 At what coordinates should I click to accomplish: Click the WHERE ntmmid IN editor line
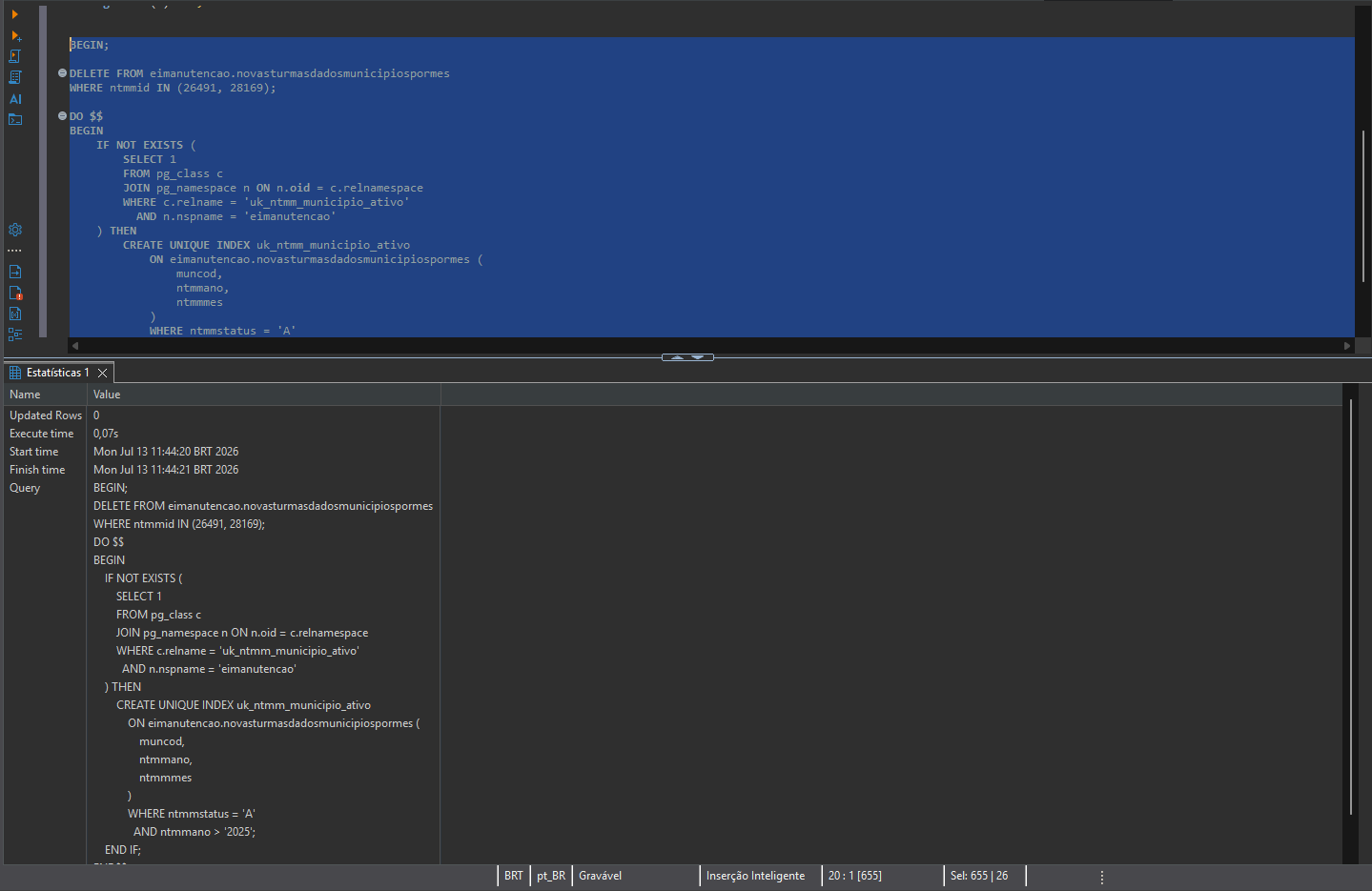click(x=173, y=88)
